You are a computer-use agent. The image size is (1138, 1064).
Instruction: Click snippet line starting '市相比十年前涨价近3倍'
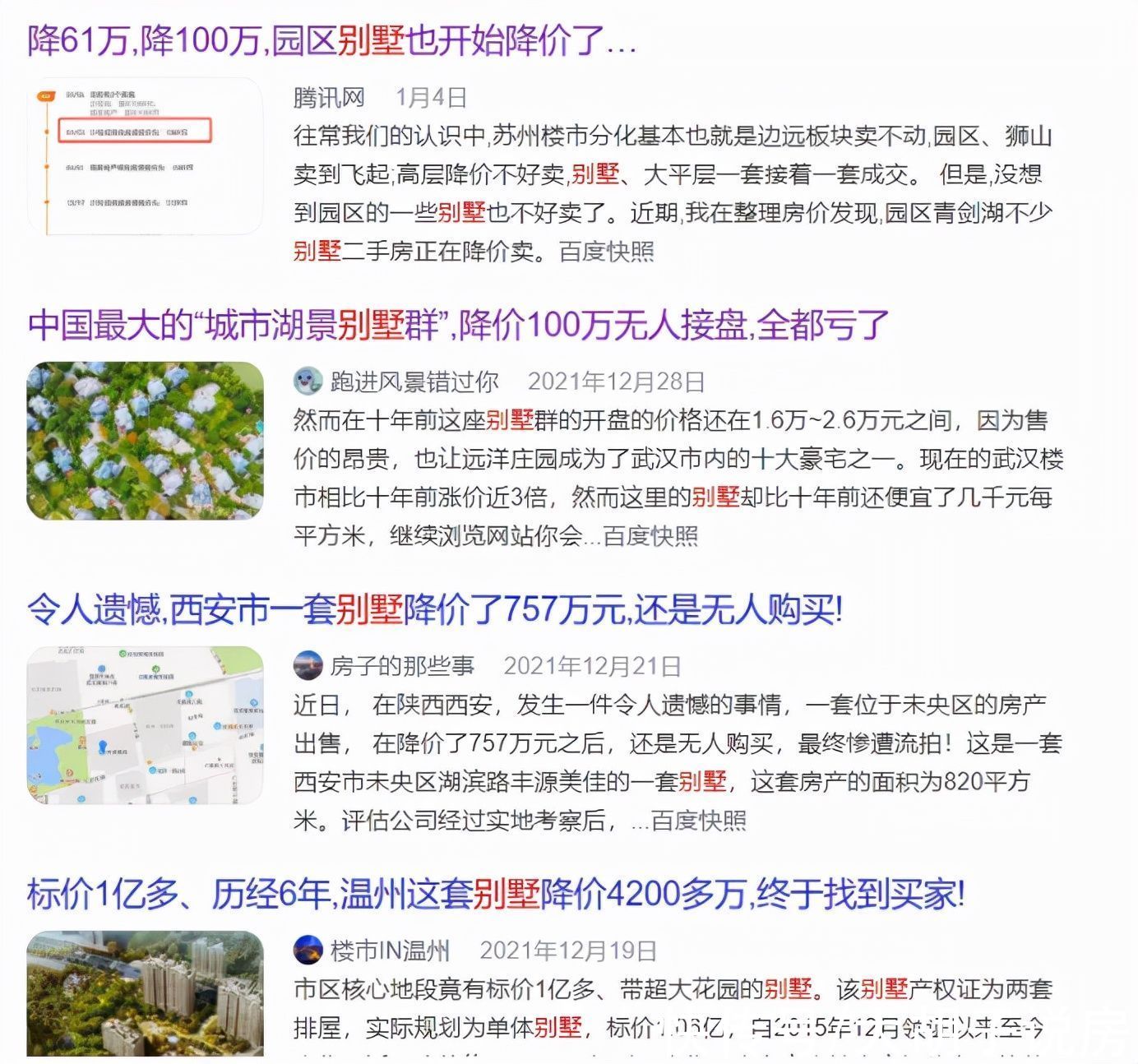tap(673, 497)
